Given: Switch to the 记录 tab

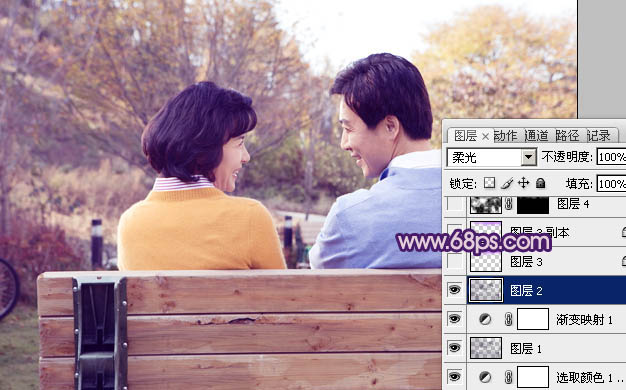Looking at the screenshot, I should [x=598, y=136].
